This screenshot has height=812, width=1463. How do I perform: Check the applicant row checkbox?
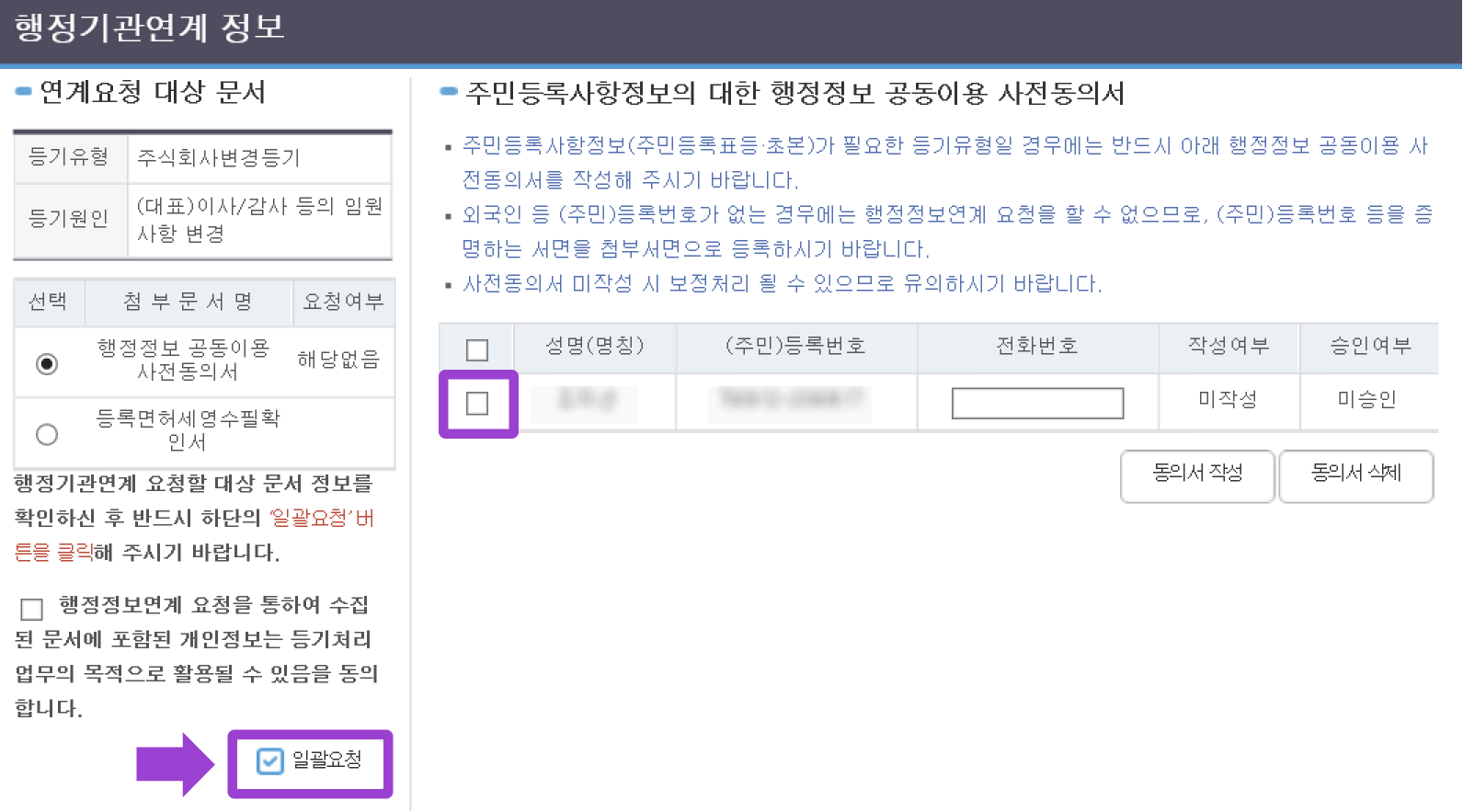tap(477, 404)
